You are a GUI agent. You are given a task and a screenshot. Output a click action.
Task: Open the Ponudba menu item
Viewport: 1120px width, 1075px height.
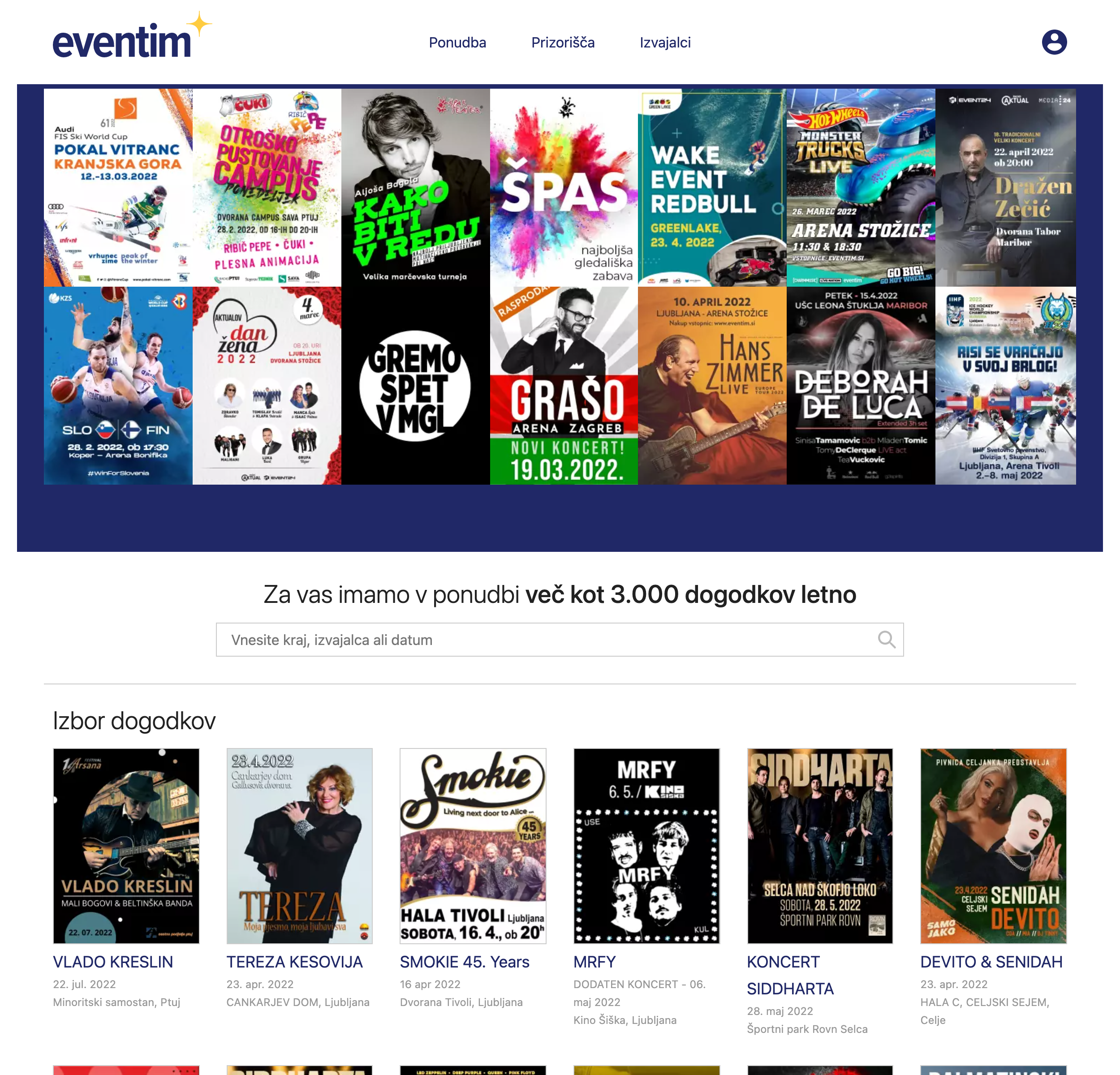point(457,42)
